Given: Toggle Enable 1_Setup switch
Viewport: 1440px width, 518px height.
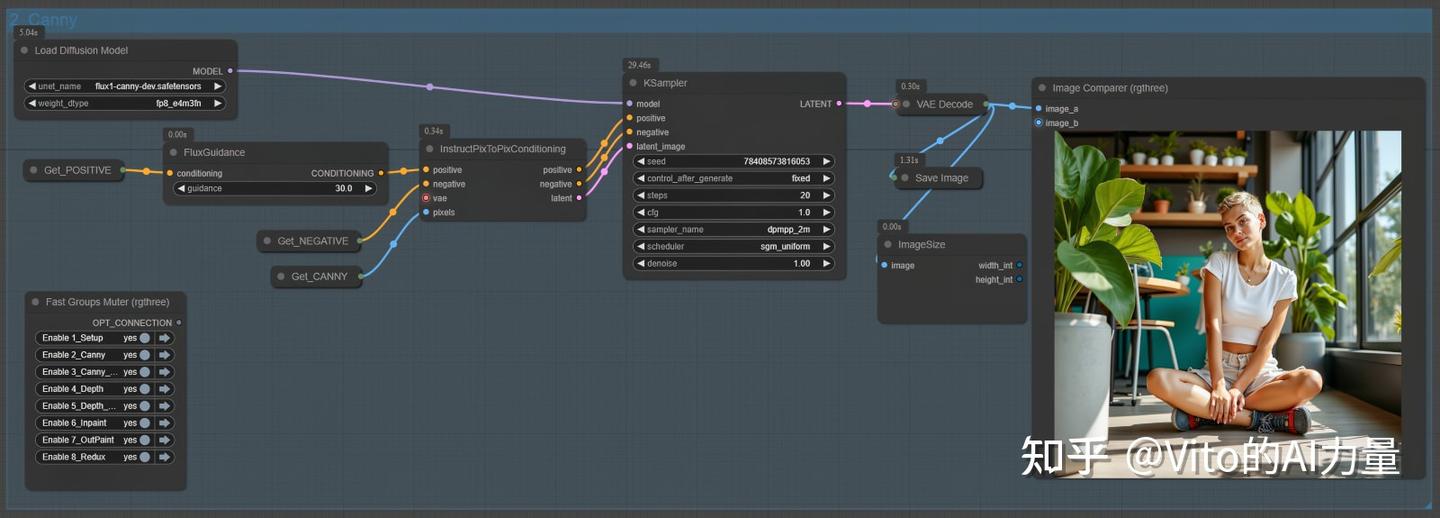Looking at the screenshot, I should click(145, 338).
